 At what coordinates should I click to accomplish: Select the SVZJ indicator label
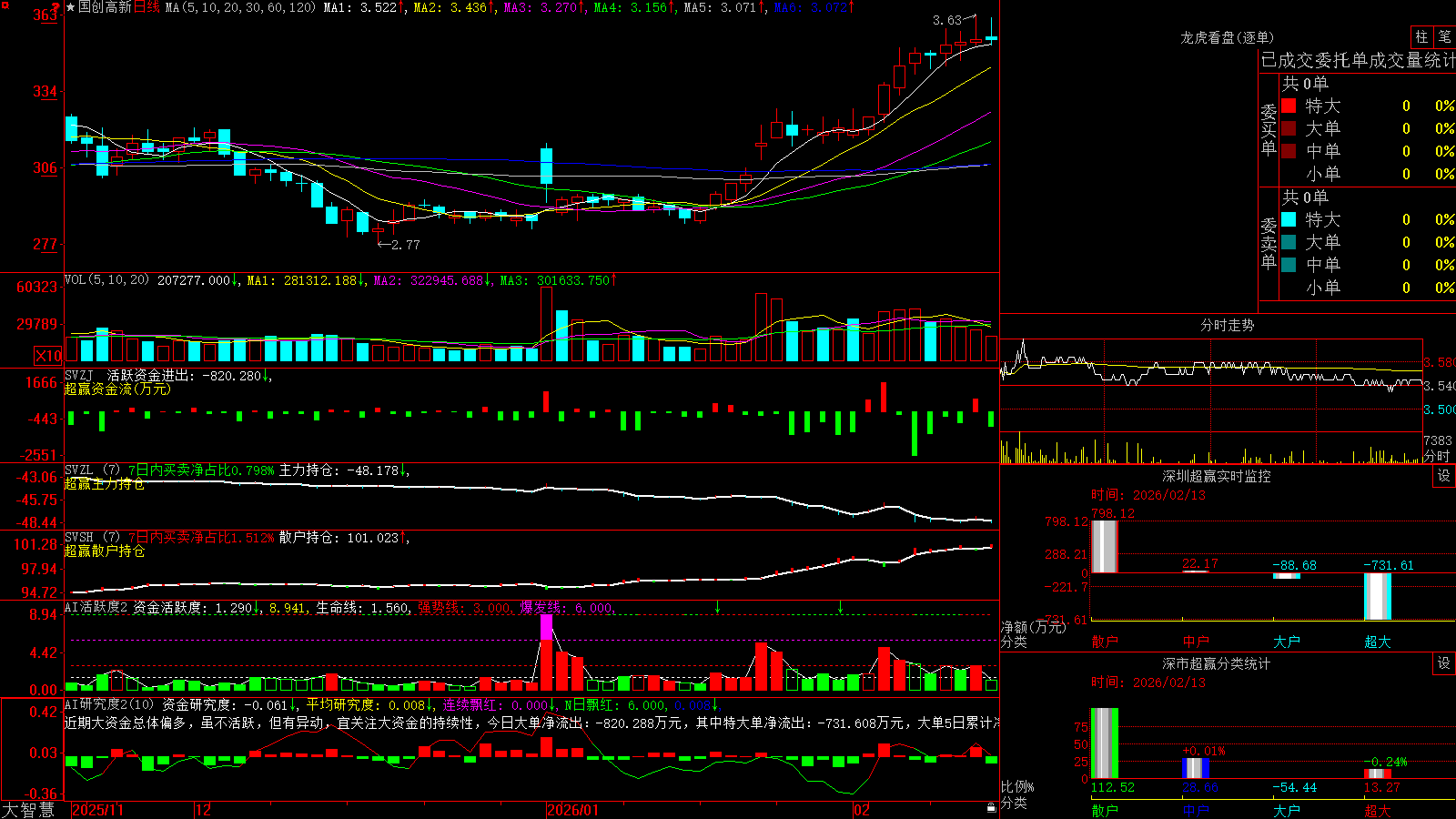(79, 375)
